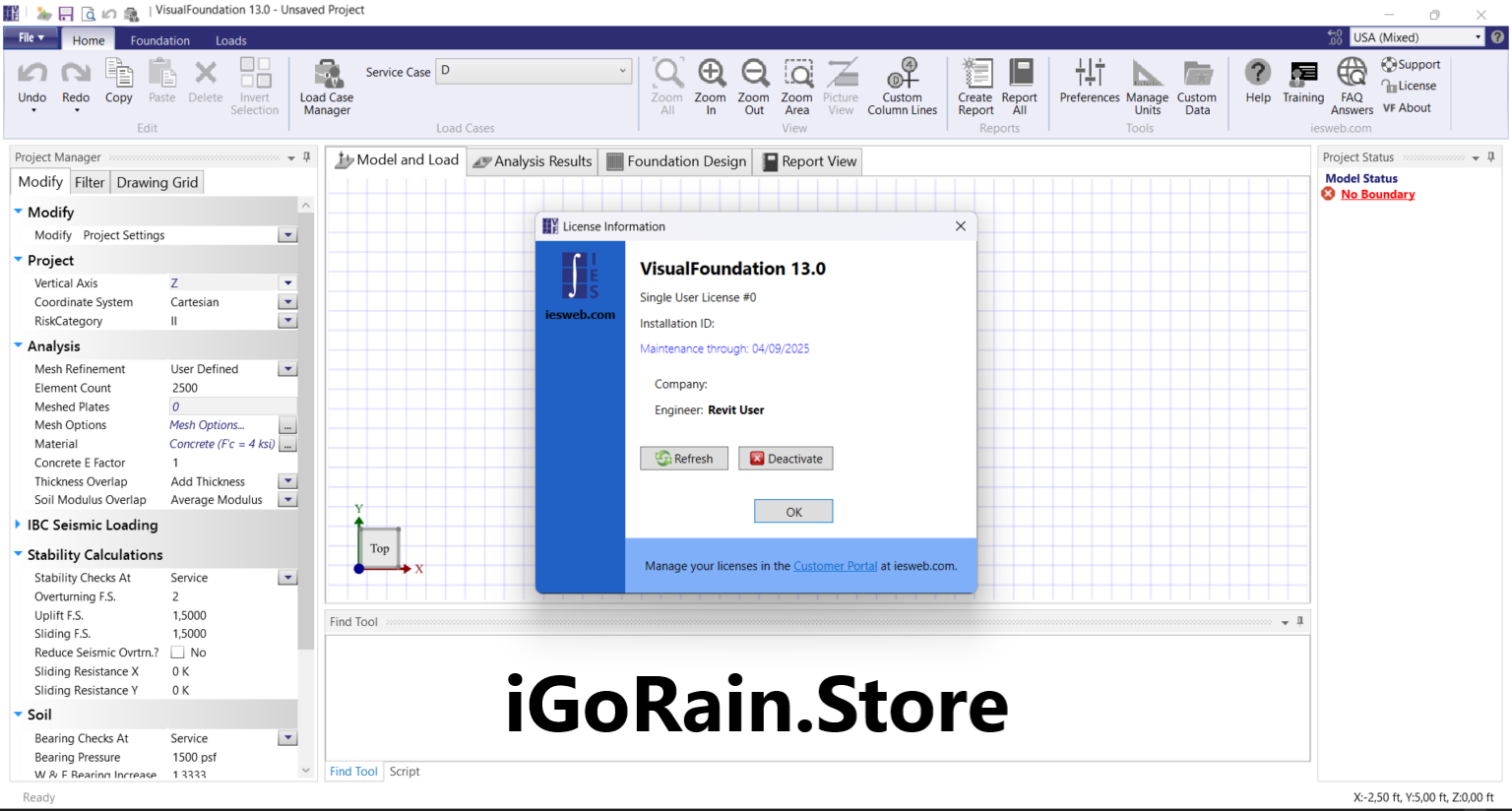1512x811 pixels.
Task: Open the Mesh Refinement dropdown arrow
Action: tap(287, 370)
